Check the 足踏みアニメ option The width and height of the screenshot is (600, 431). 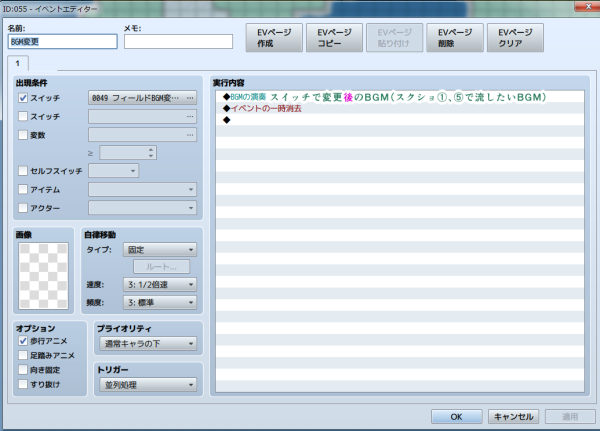(23, 355)
